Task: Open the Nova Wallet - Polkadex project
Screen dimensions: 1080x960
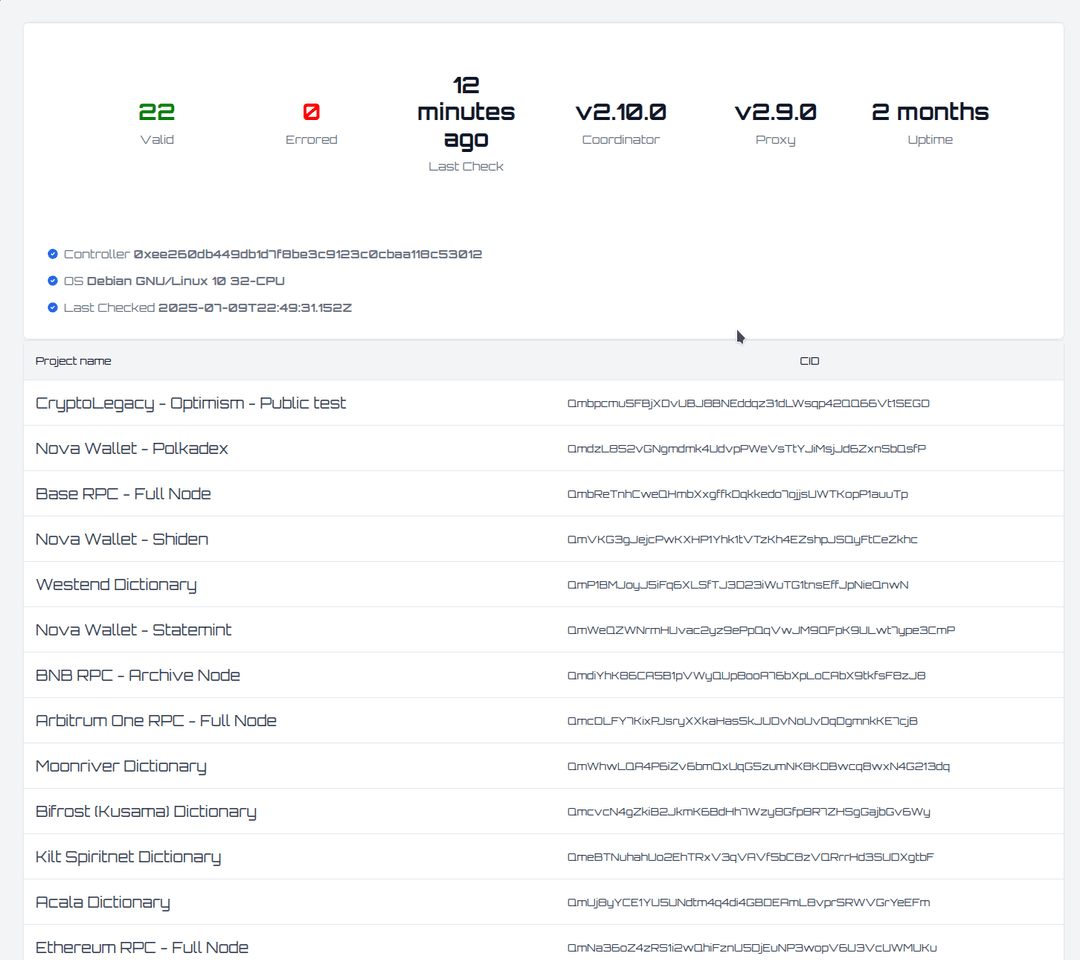Action: [131, 448]
